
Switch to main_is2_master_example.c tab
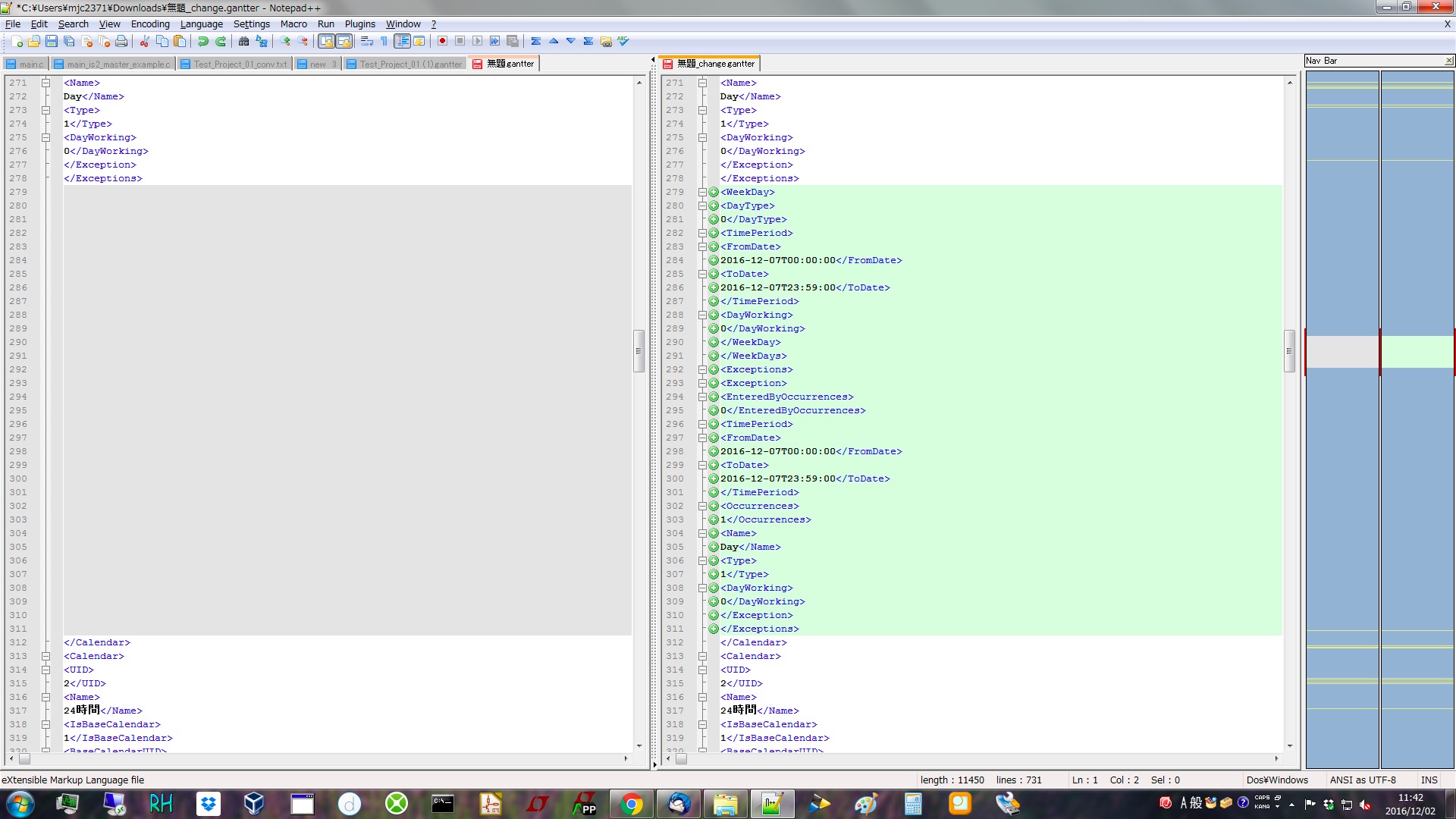(112, 64)
